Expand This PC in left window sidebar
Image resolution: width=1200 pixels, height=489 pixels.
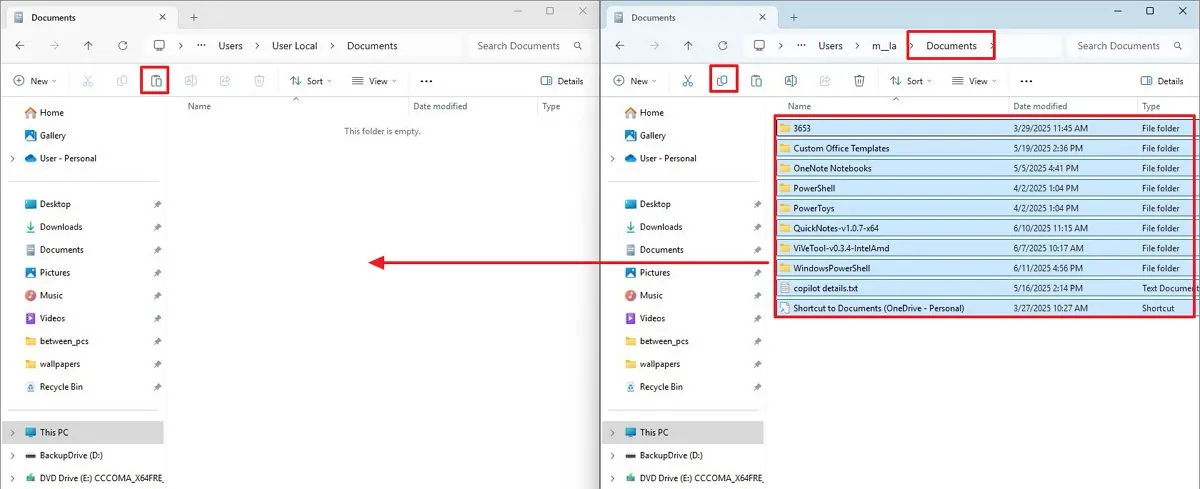click(x=12, y=433)
